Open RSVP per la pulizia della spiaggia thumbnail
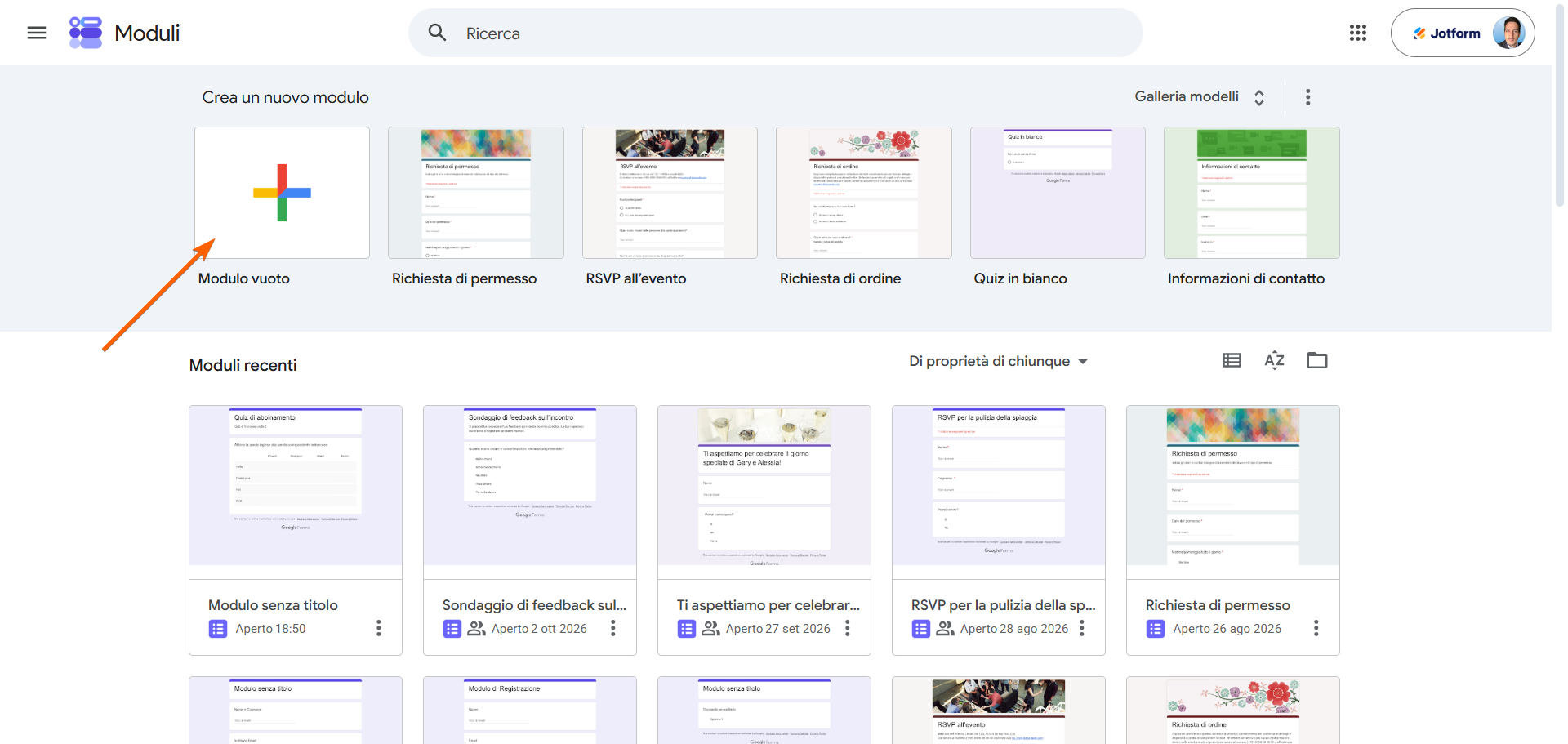 [x=999, y=485]
